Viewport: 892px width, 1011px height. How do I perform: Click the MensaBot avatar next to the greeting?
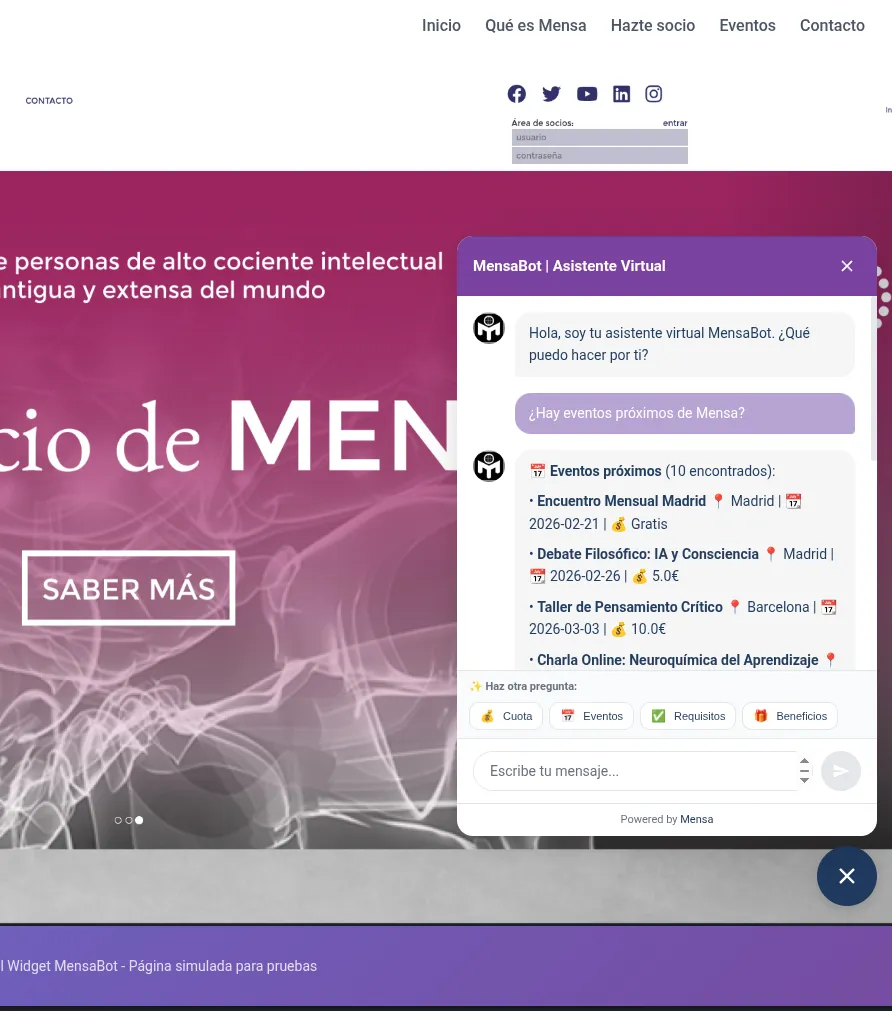tap(489, 327)
